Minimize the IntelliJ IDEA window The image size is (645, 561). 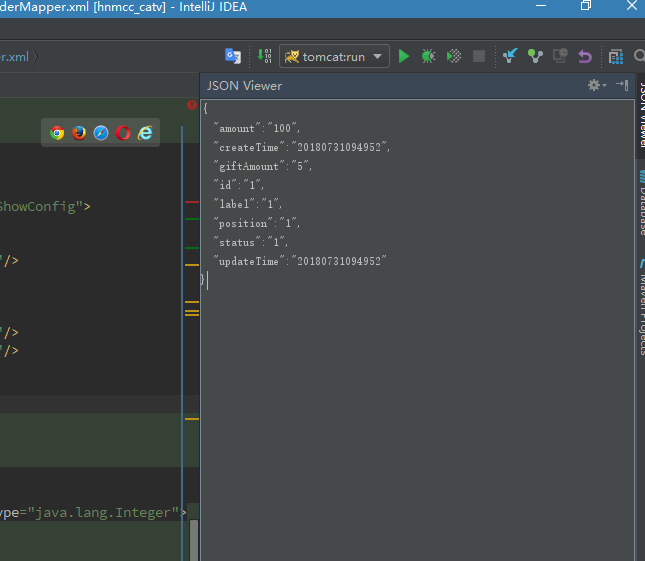[x=541, y=6]
